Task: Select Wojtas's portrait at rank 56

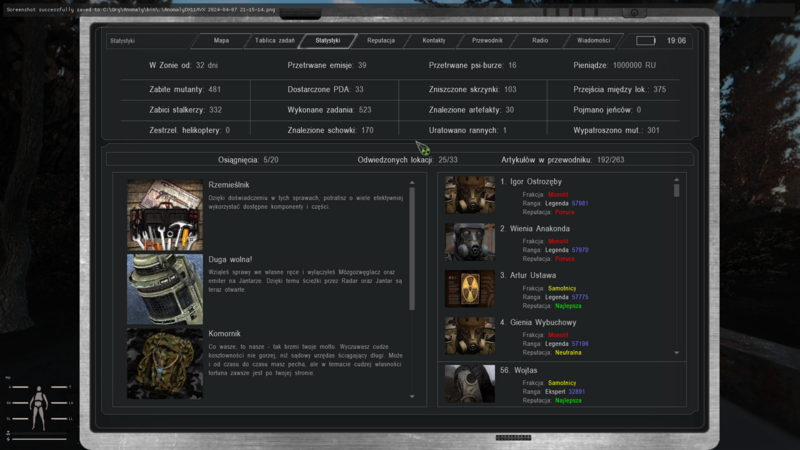Action: point(469,384)
